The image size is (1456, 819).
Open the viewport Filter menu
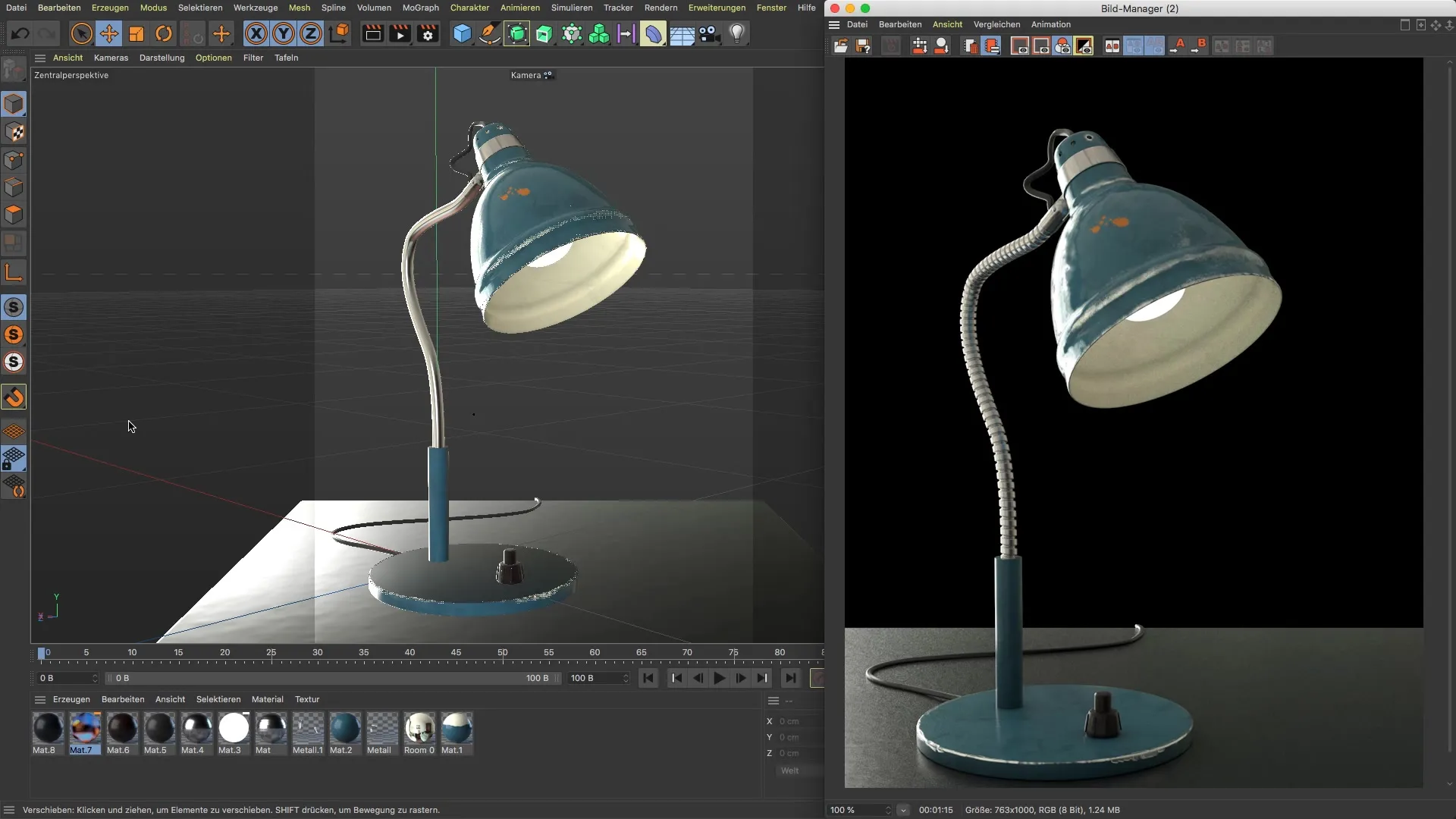click(253, 58)
